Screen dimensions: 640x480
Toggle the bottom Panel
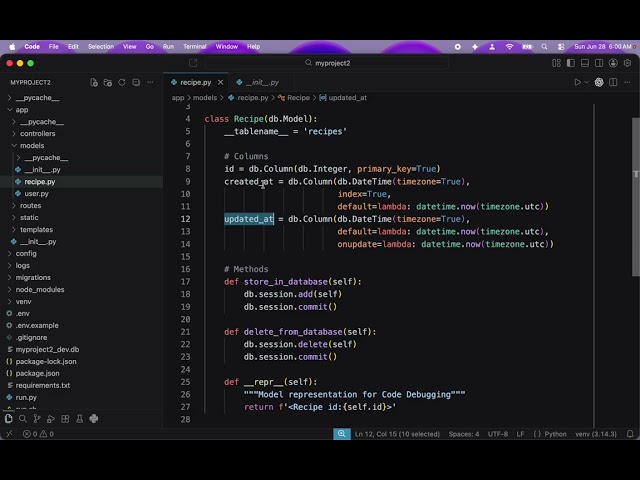click(585, 63)
